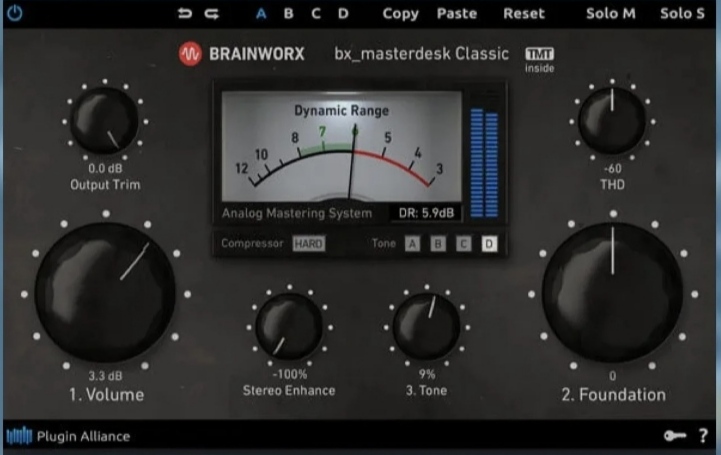
Task: Click the blue stereo level meter
Action: coord(484,162)
